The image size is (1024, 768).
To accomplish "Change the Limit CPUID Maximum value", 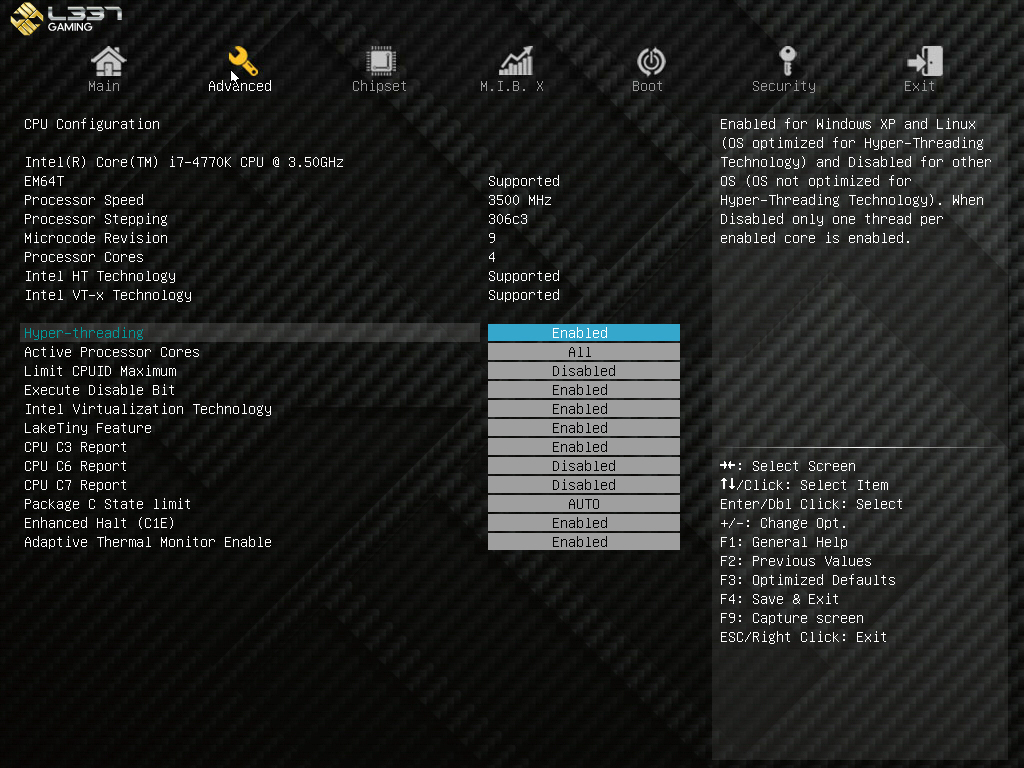I will coord(583,371).
